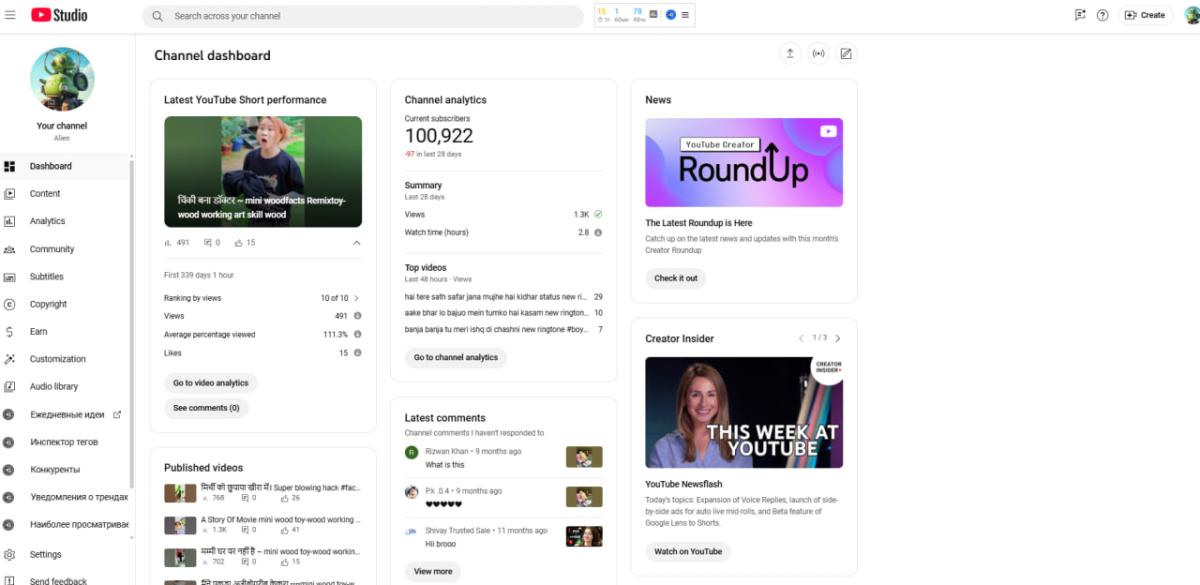1200x585 pixels.
Task: Open the channel avatar in the sidebar
Action: tap(62, 79)
